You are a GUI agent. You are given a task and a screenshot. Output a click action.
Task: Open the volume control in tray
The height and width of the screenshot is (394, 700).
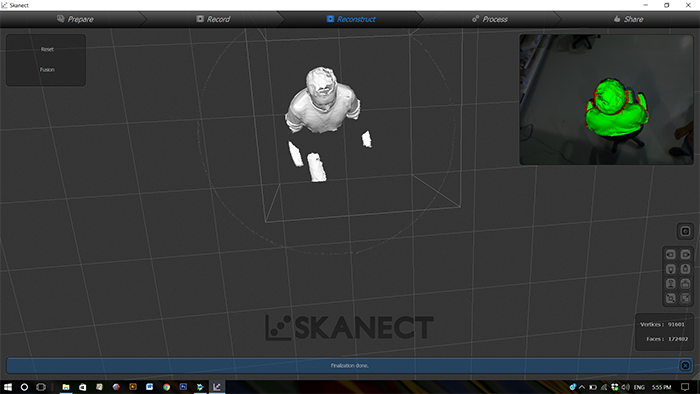[625, 387]
